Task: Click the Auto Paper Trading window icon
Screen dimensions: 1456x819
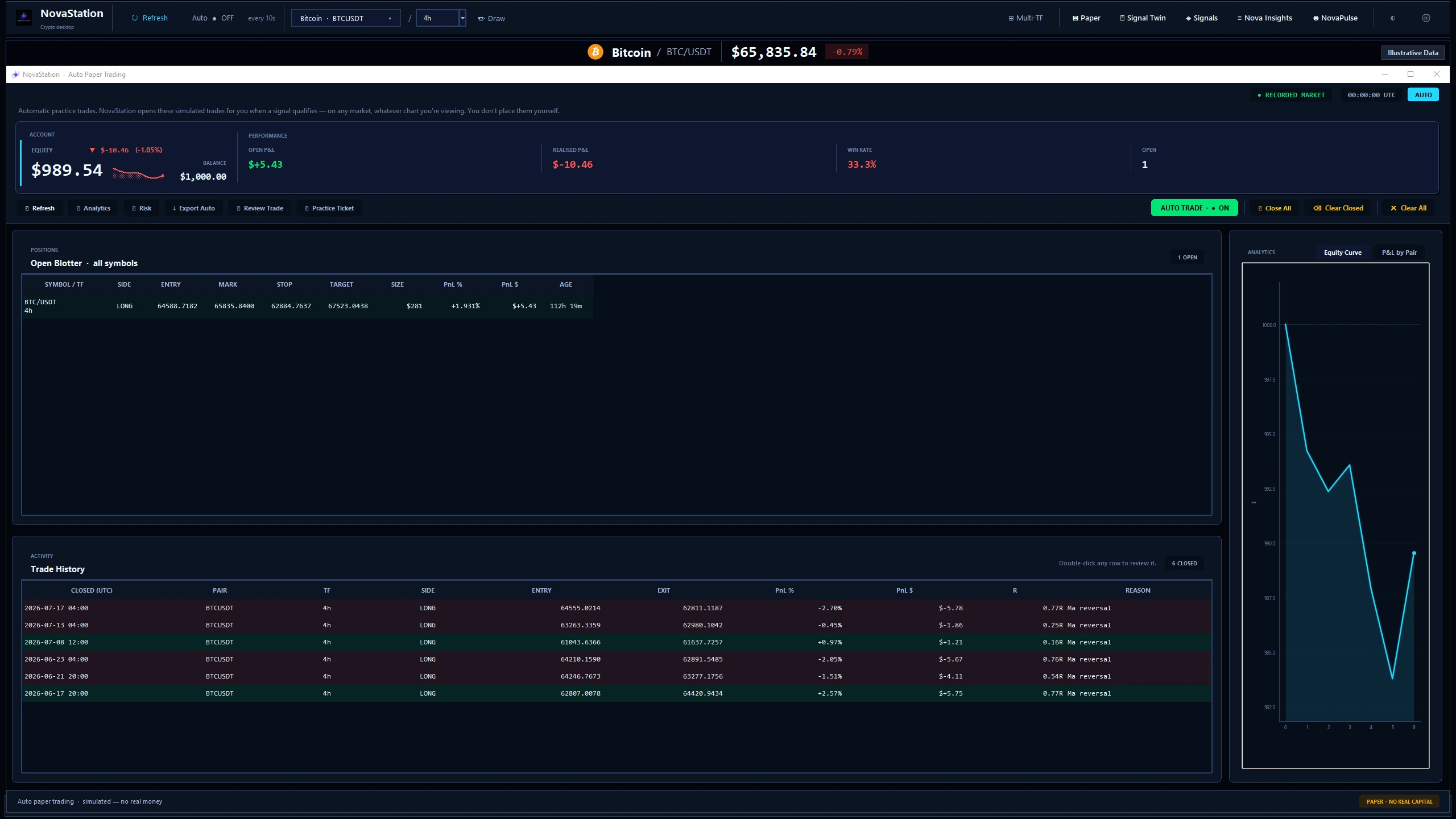Action: tap(15, 75)
